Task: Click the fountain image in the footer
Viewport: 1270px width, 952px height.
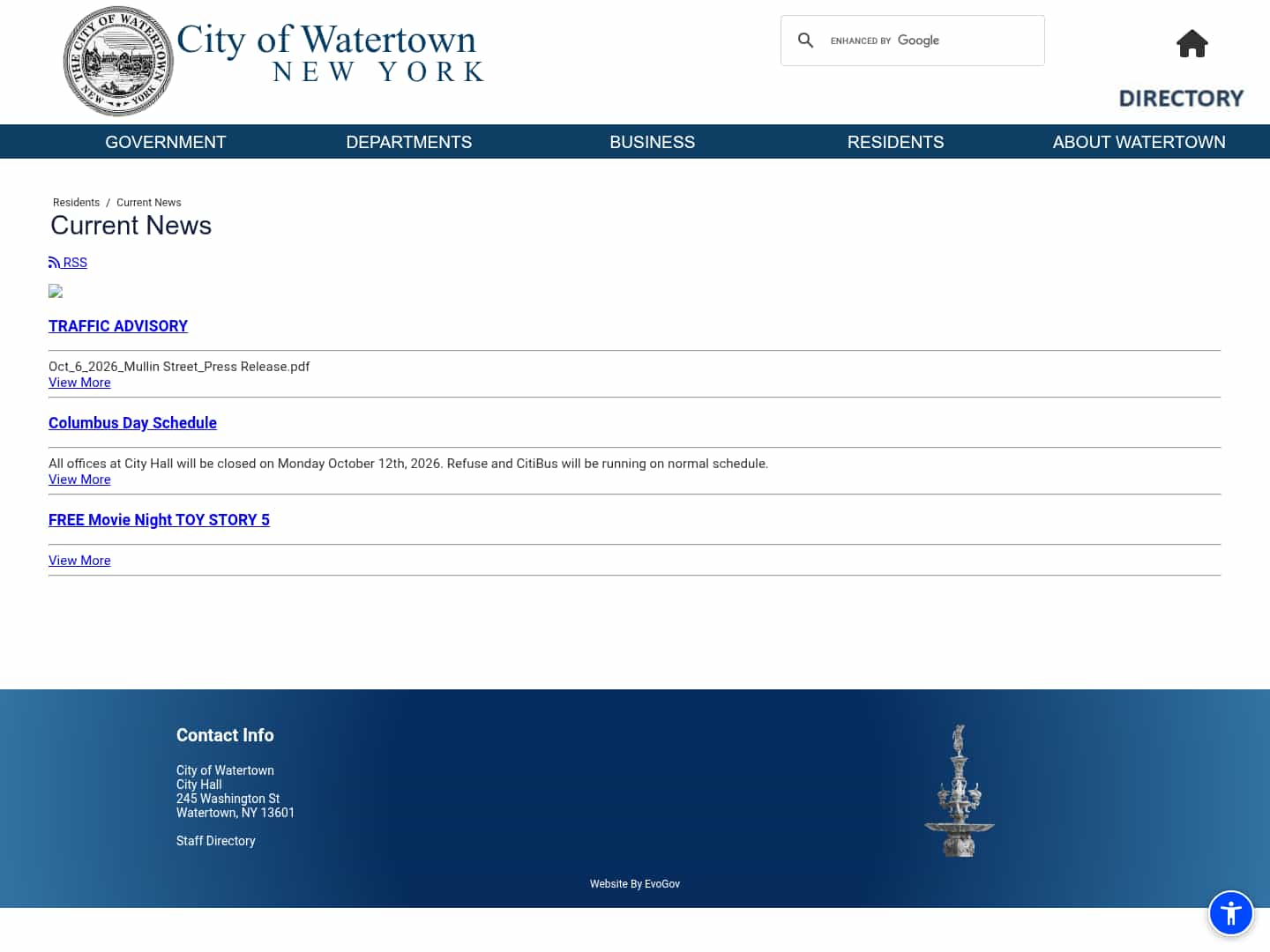Action: click(x=959, y=791)
